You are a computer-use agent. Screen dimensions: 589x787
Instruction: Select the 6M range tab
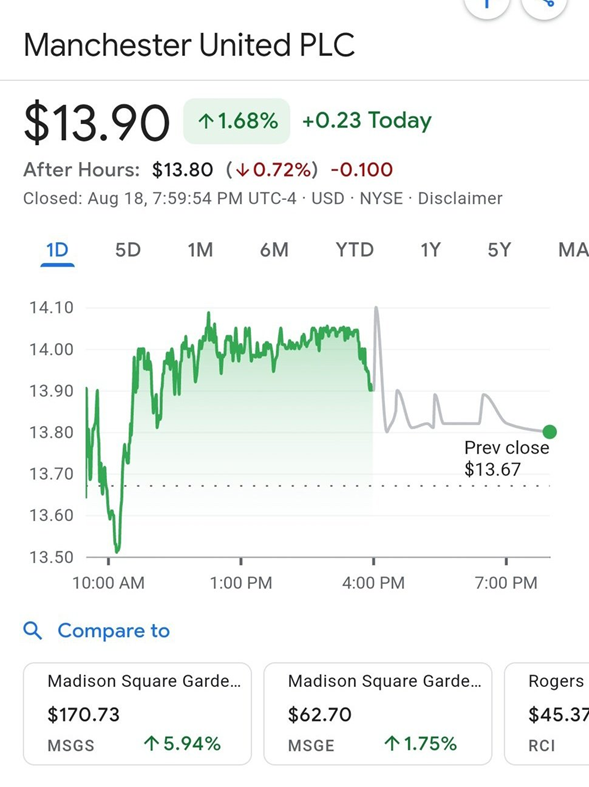(274, 250)
